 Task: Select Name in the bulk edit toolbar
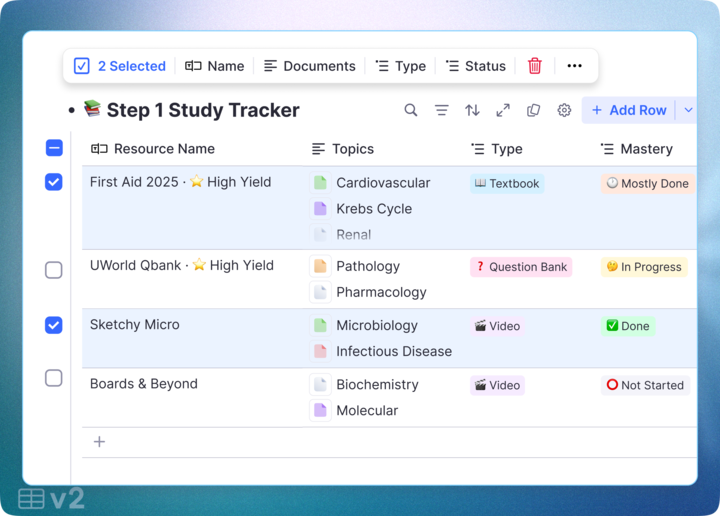point(214,66)
